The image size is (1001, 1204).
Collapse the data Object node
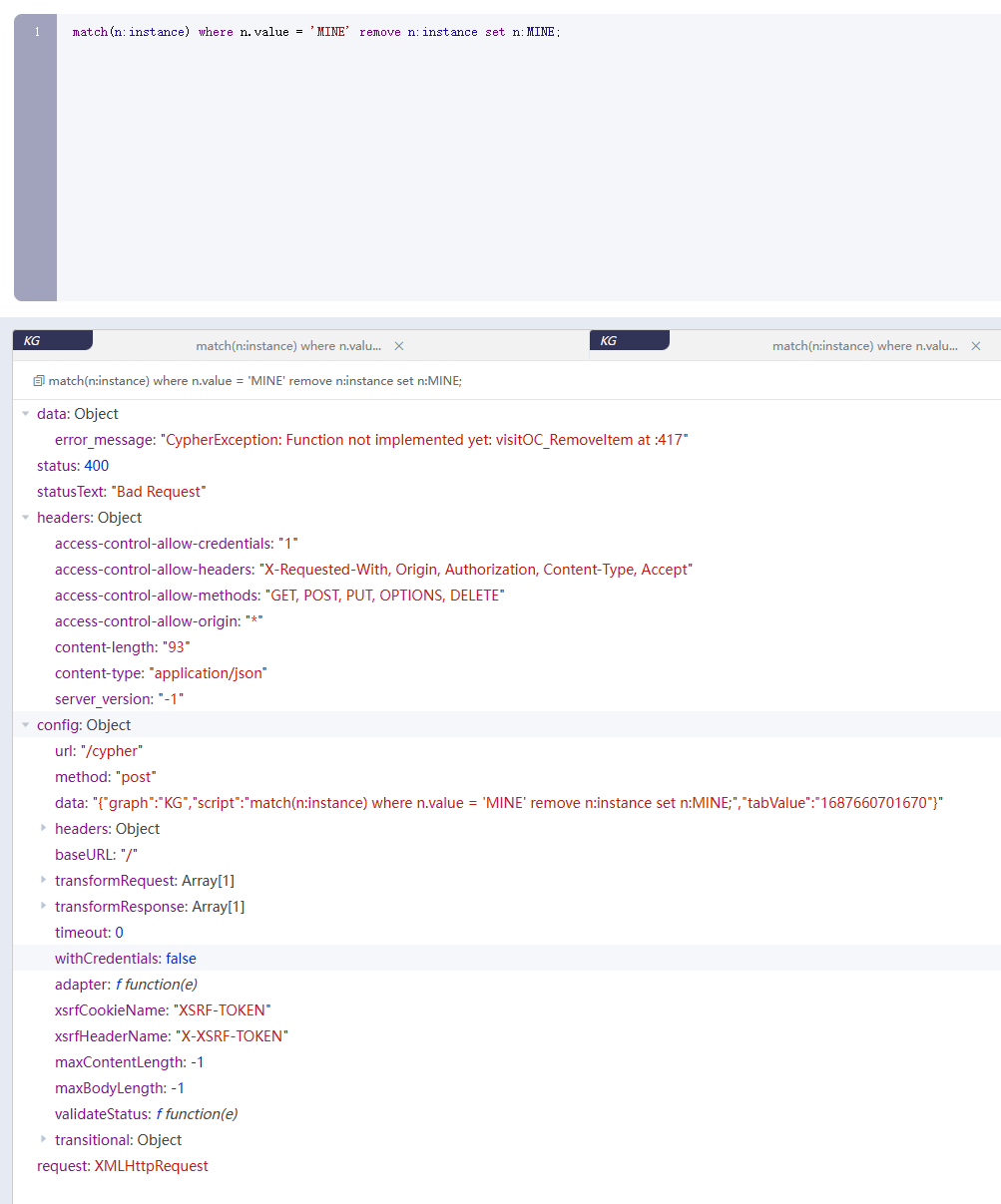(24, 413)
